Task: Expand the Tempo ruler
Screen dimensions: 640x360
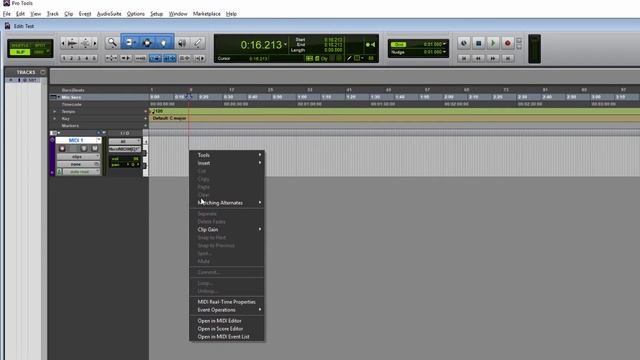Action: coord(55,111)
